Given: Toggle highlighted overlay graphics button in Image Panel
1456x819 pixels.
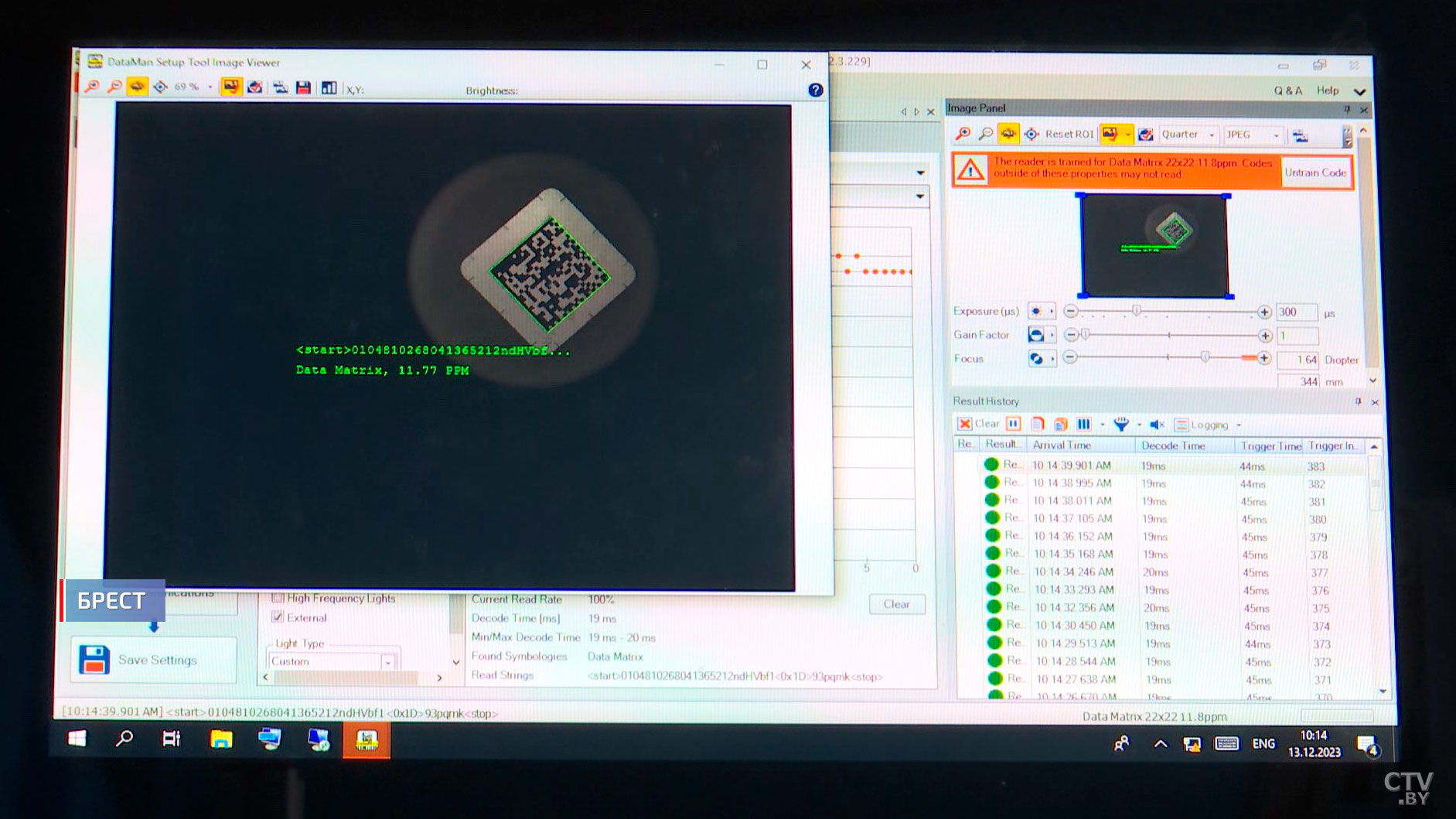Looking at the screenshot, I should click(x=1110, y=135).
